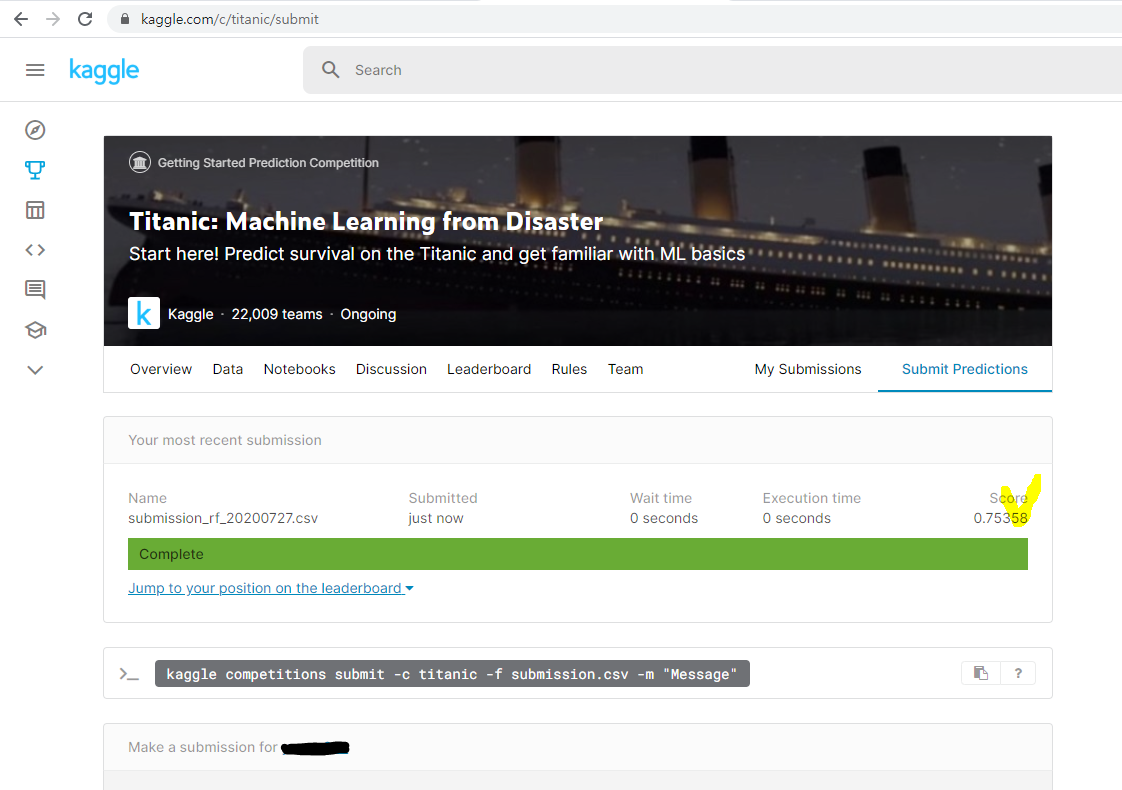Click 'Your most recent submission' heading

point(225,440)
